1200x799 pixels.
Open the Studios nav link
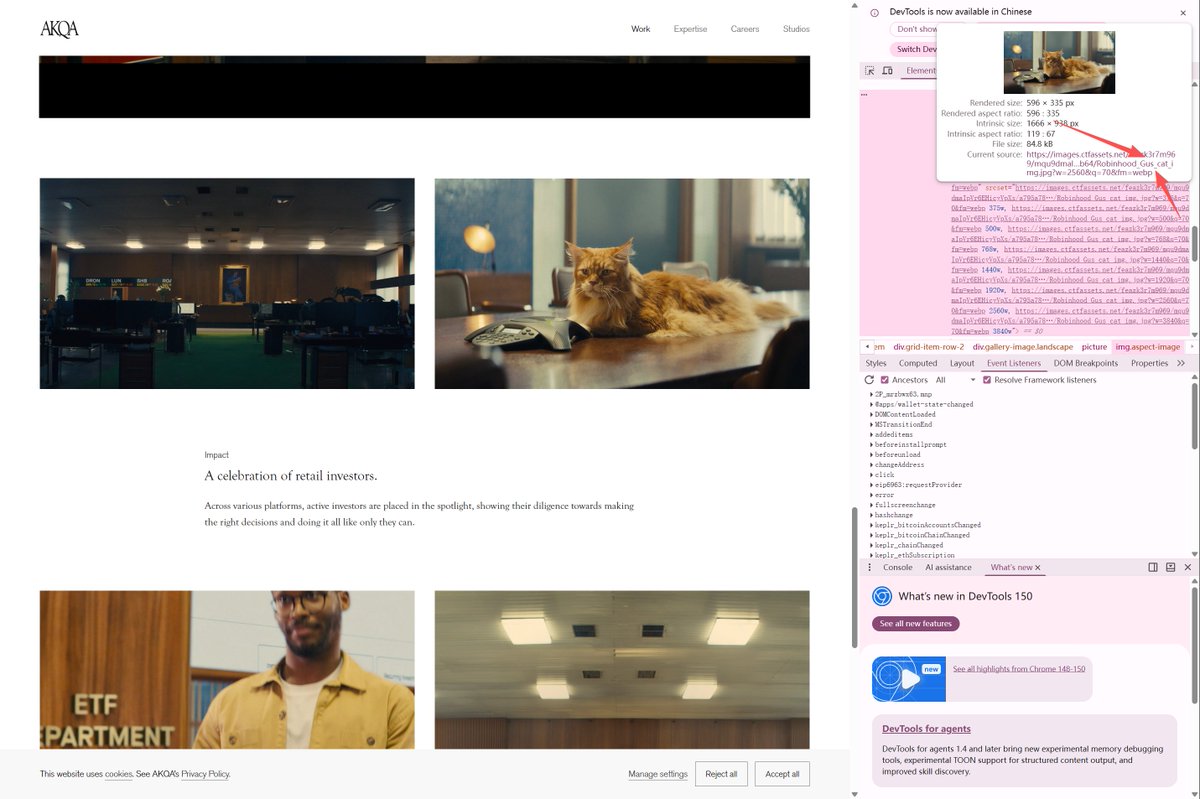pyautogui.click(x=796, y=29)
